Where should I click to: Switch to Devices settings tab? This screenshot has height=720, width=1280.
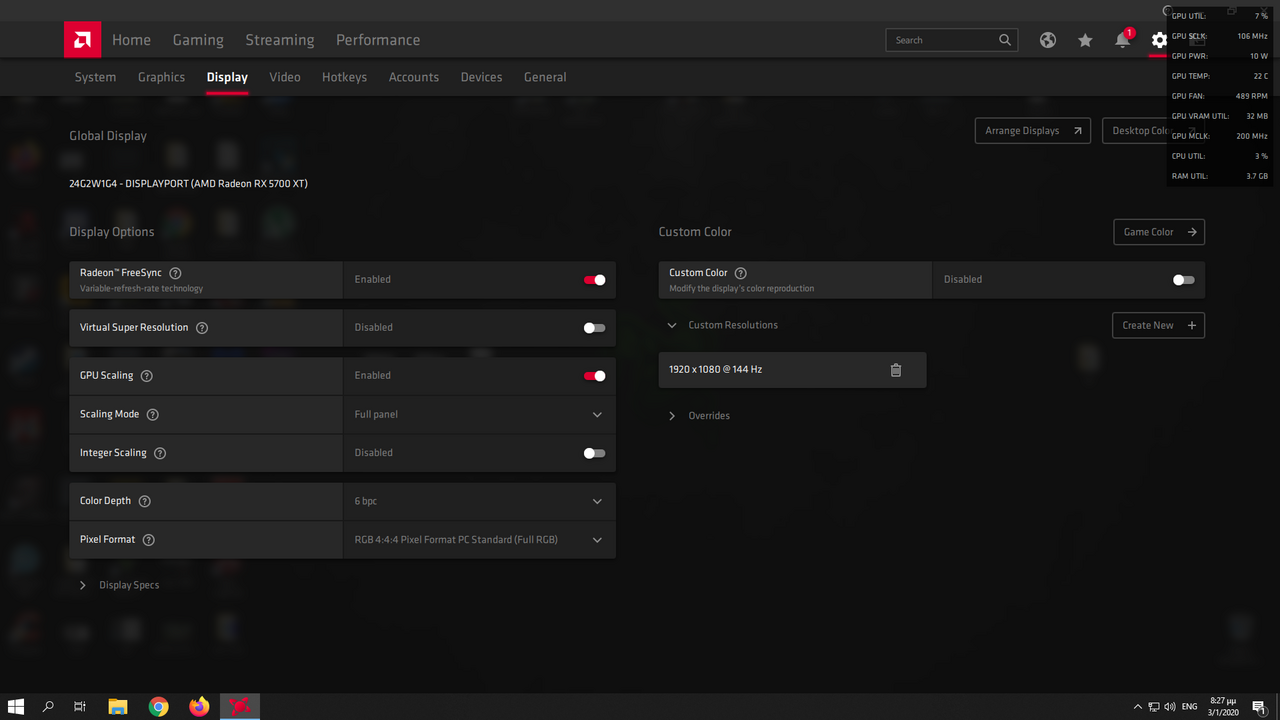tap(481, 77)
